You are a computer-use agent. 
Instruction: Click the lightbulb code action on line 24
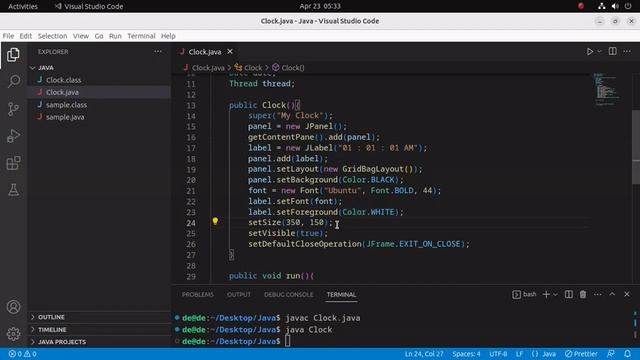point(215,221)
